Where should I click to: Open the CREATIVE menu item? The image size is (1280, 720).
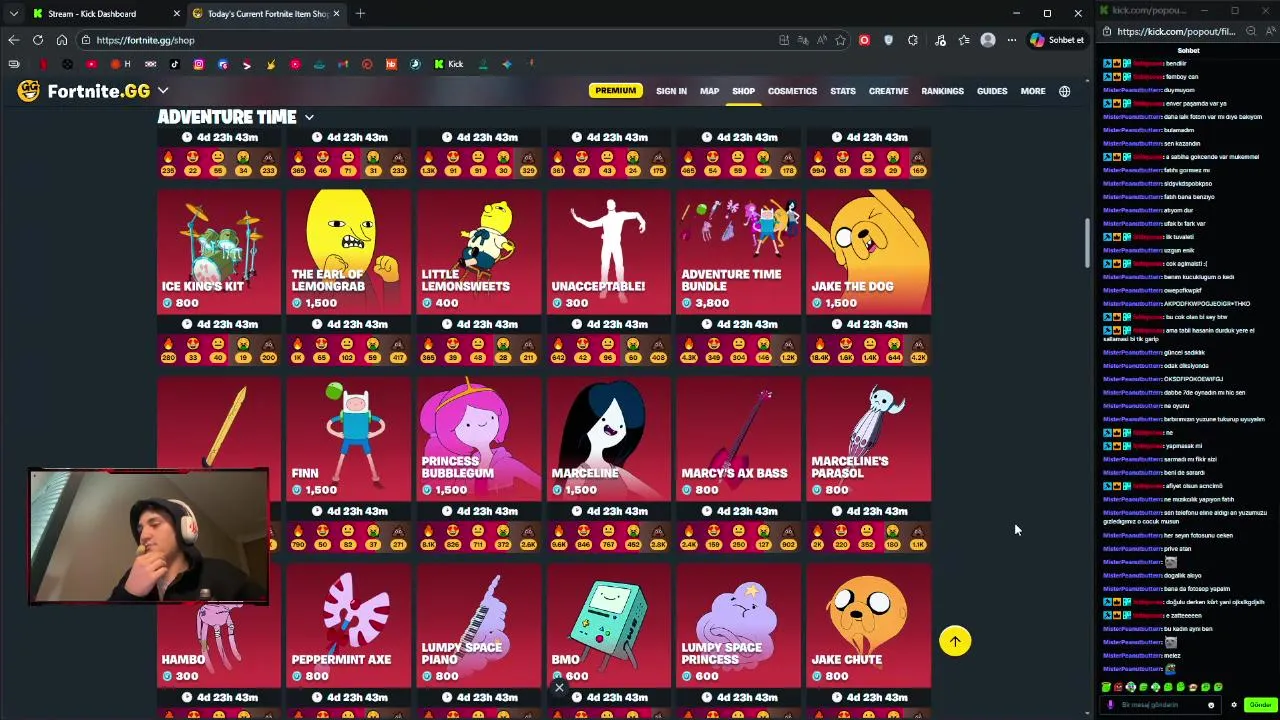(x=888, y=91)
